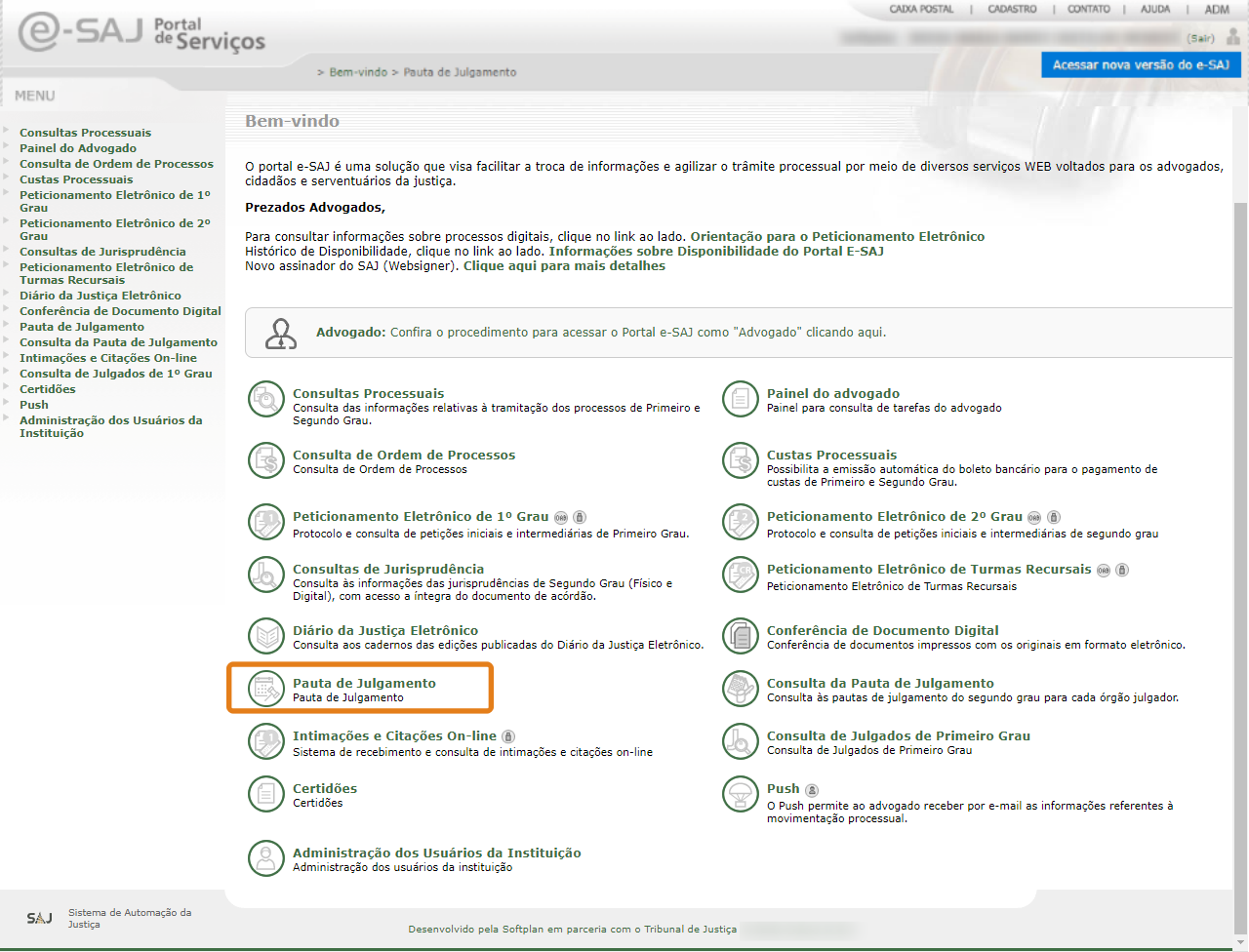Viewport: 1249px width, 952px height.
Task: Click the Sair logout link
Action: point(1201,39)
